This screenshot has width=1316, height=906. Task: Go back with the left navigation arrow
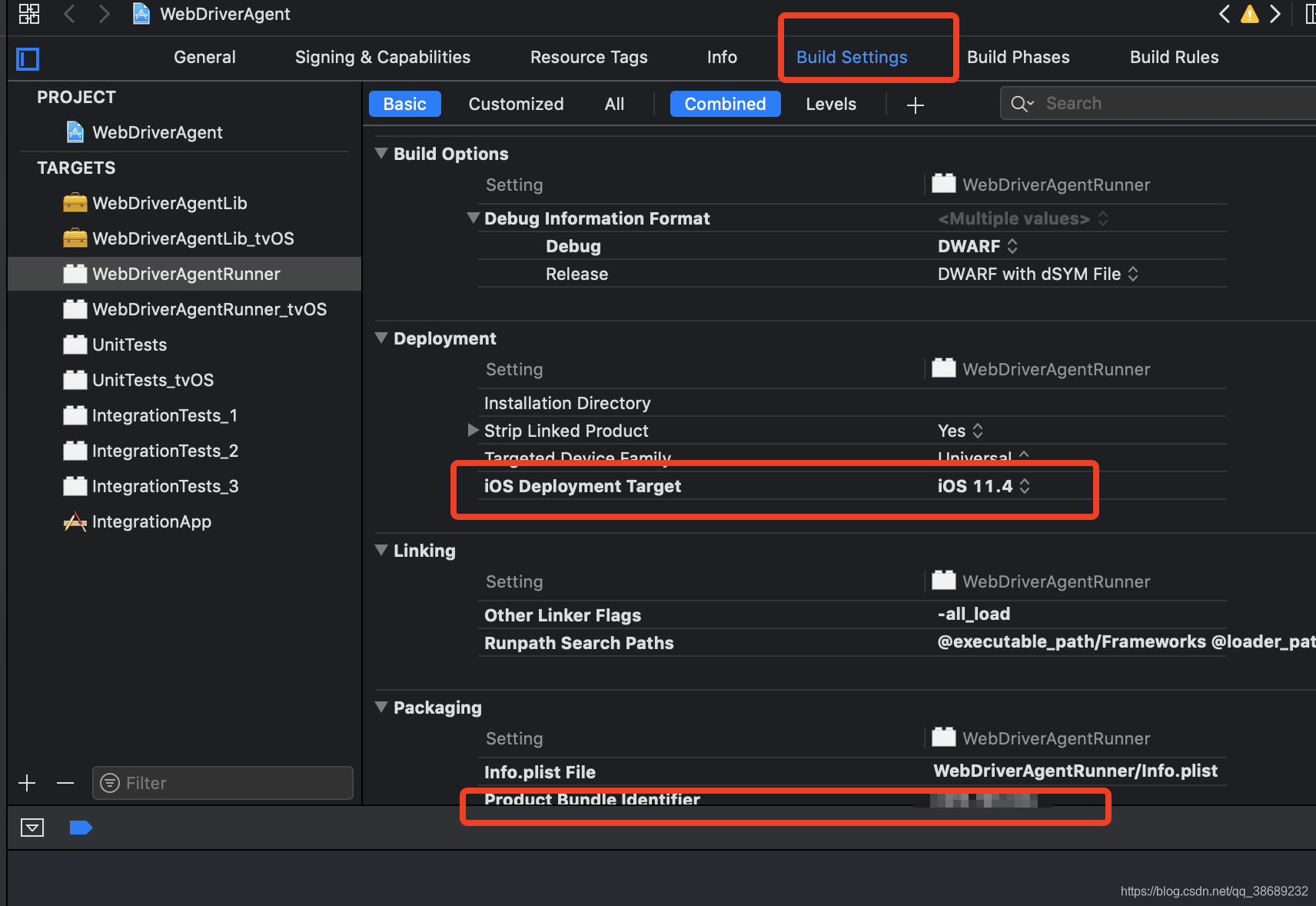(x=69, y=13)
